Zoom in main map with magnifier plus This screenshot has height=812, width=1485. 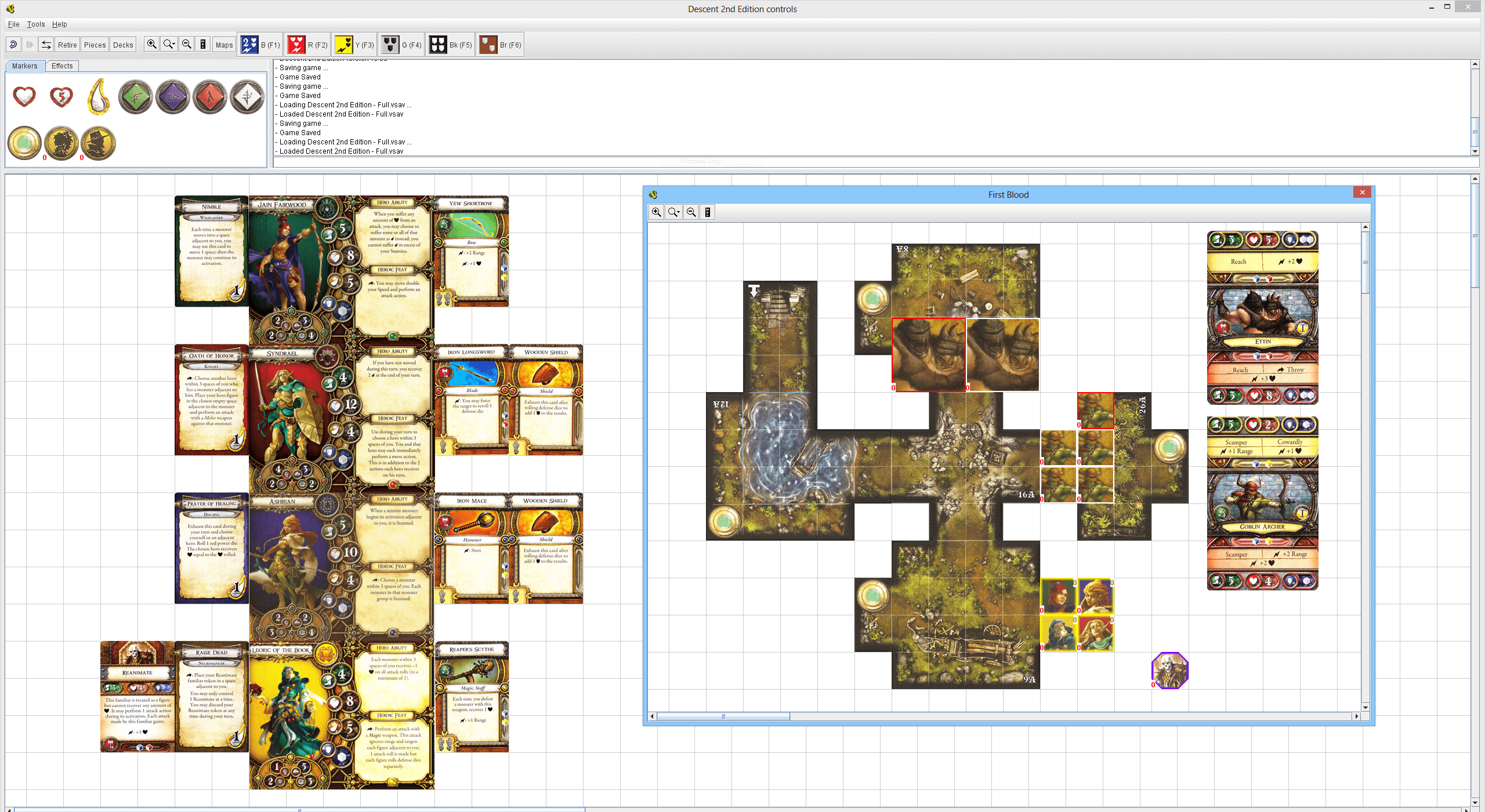[x=151, y=45]
